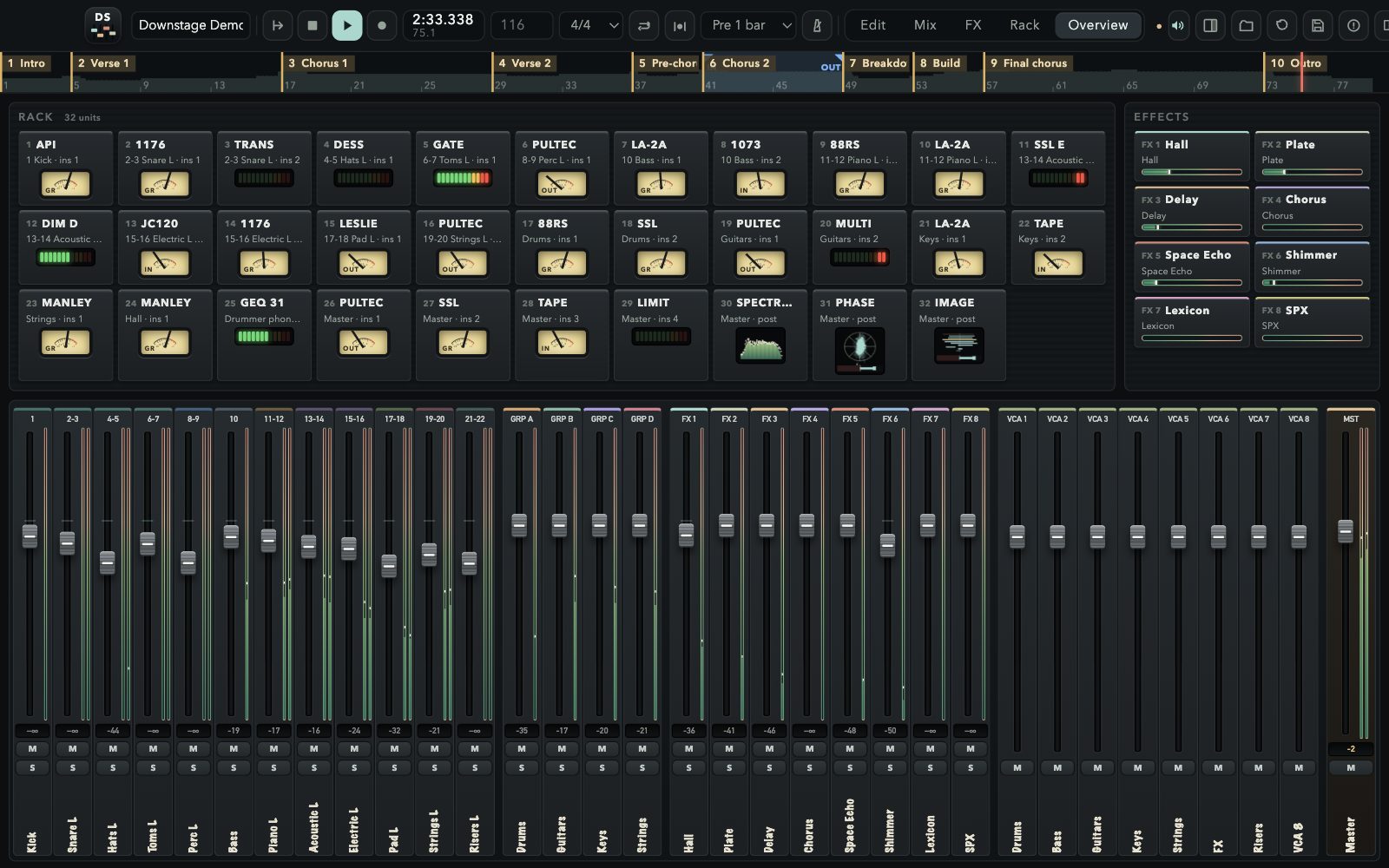Click the return-to-start transport icon
This screenshot has width=1389, height=868.
(278, 25)
